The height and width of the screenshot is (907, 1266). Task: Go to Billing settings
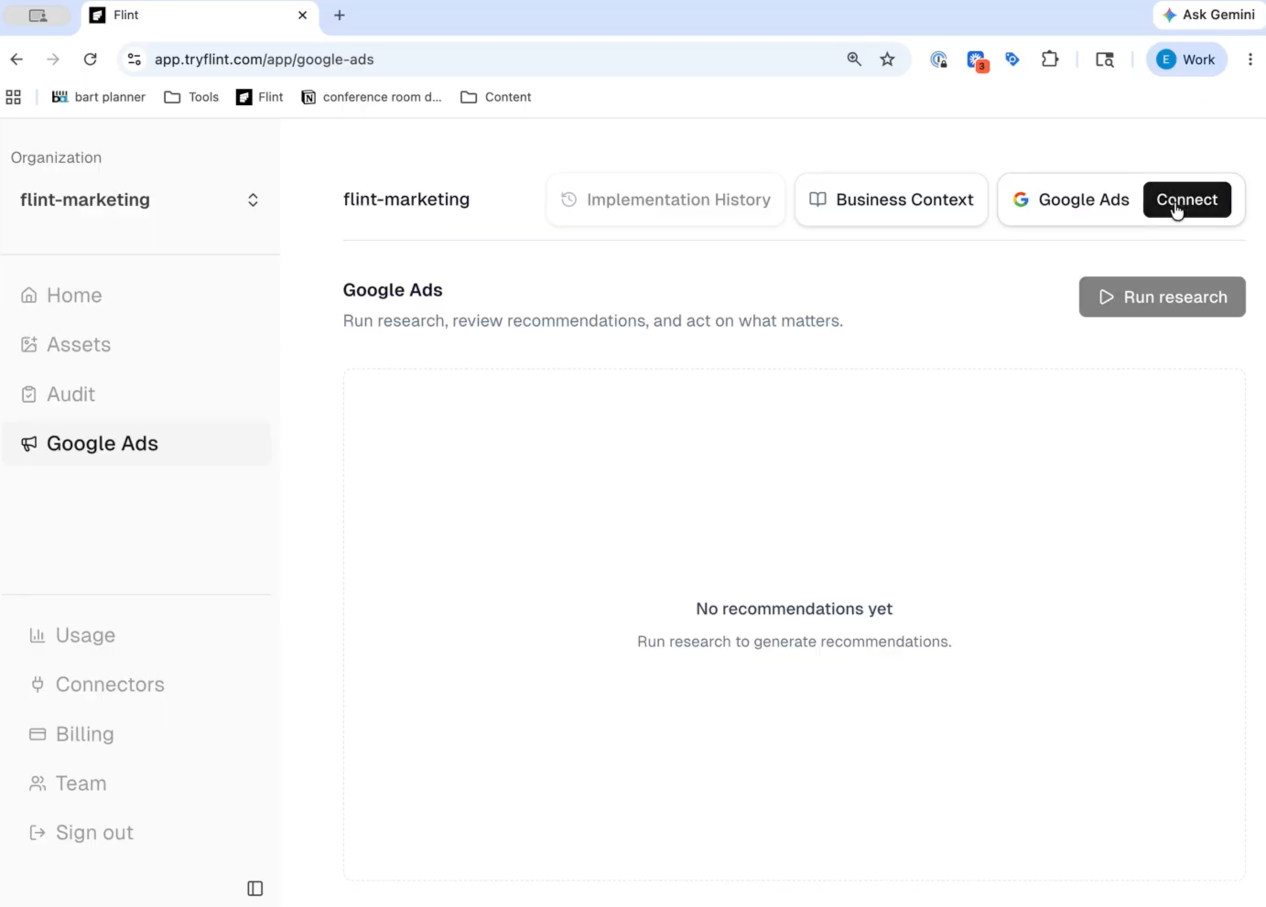72,734
